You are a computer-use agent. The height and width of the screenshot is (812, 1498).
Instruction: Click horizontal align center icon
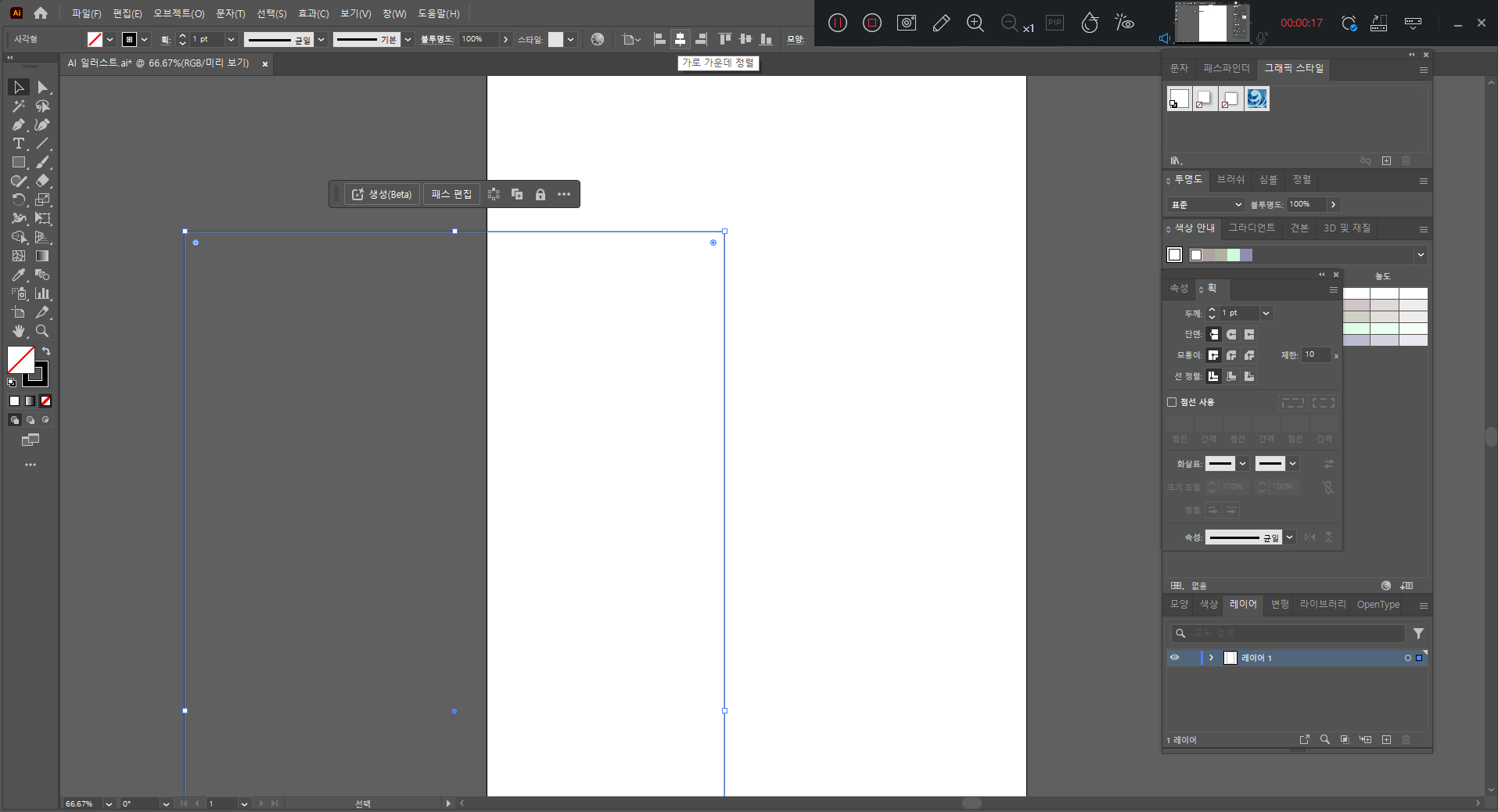click(x=680, y=39)
